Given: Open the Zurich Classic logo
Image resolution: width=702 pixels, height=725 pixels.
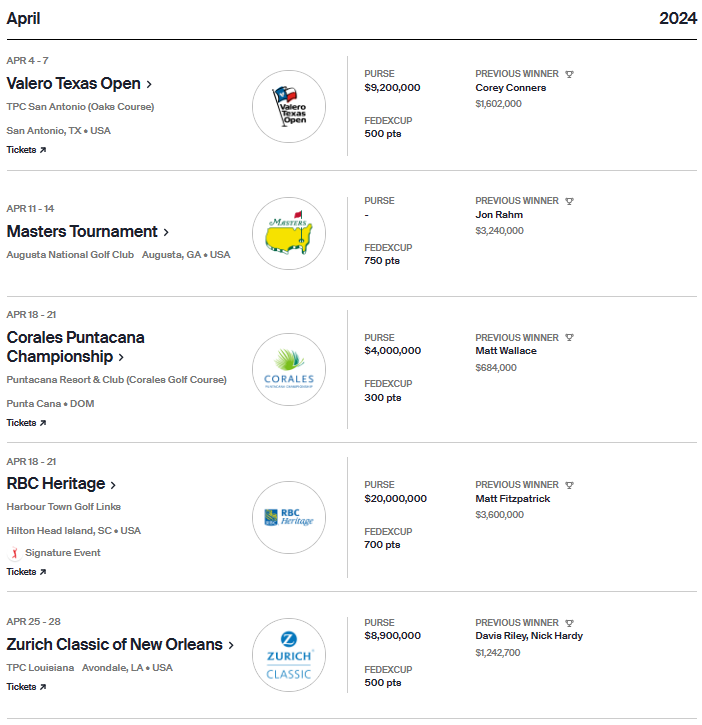Looking at the screenshot, I should click(x=289, y=655).
